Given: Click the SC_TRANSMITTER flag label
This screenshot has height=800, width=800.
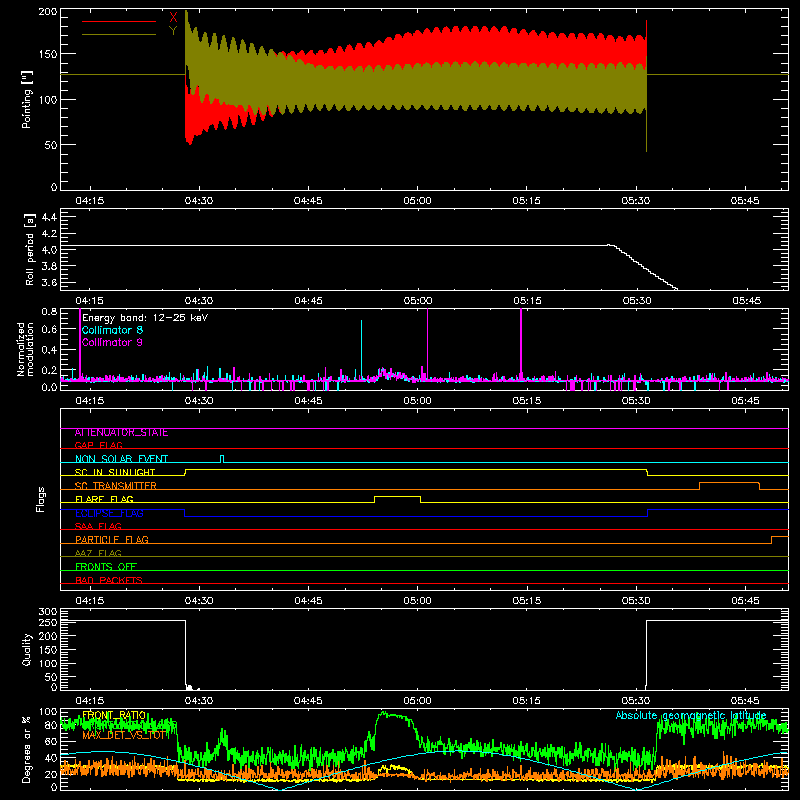Looking at the screenshot, I should (116, 486).
